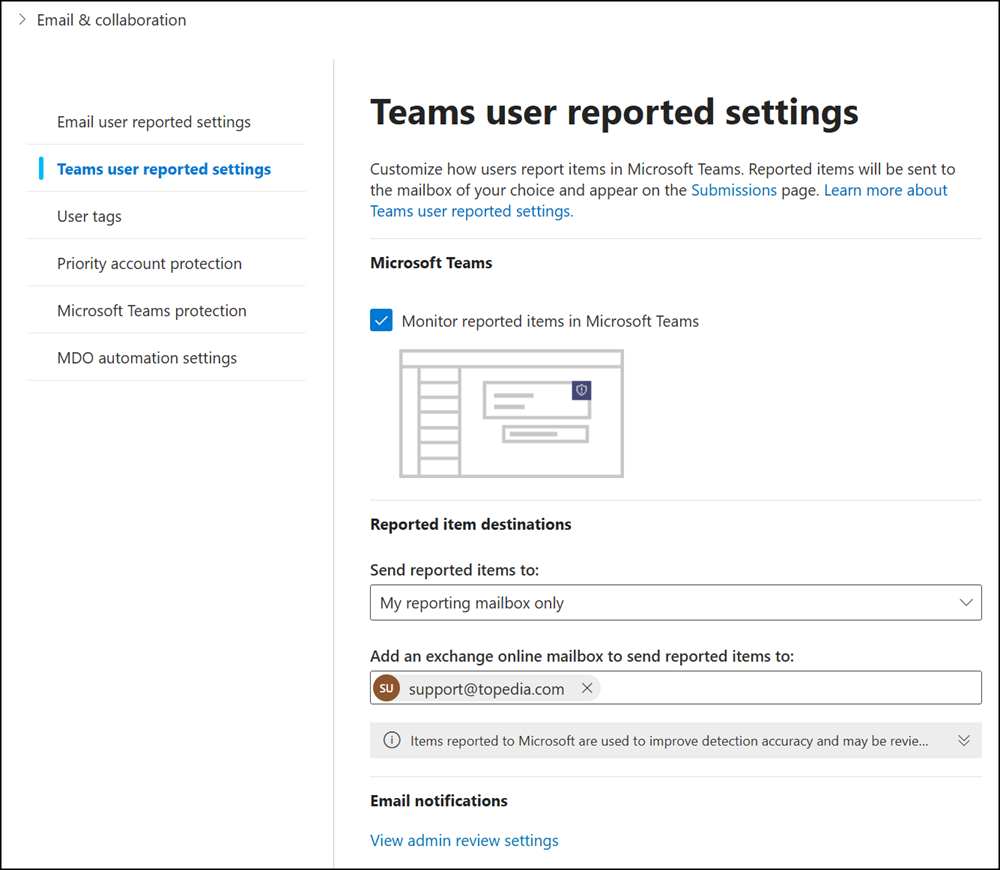Click the SU avatar for support@topedia.com
The height and width of the screenshot is (870, 1000).
386,688
